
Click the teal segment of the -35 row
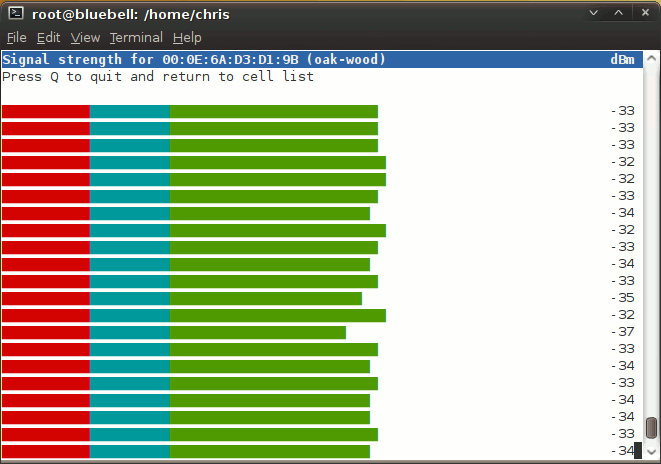click(x=129, y=298)
